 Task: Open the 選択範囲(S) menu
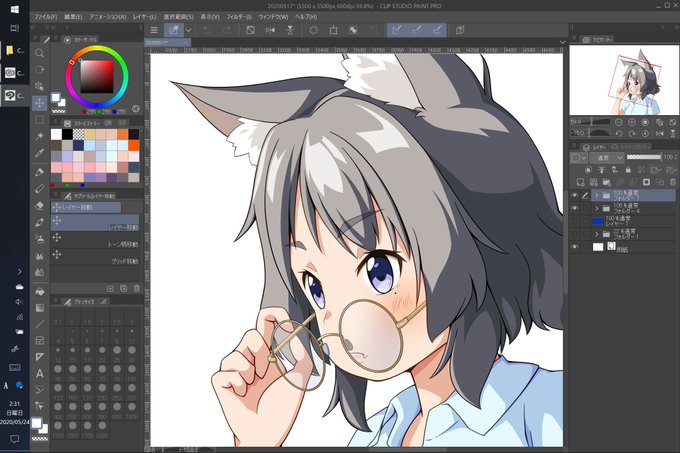pos(178,17)
